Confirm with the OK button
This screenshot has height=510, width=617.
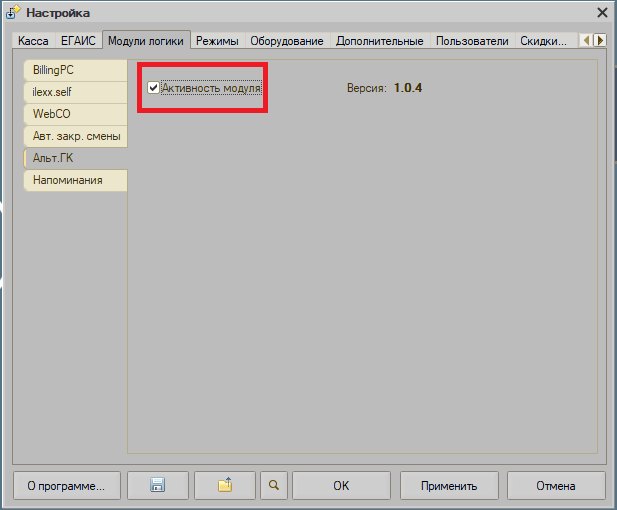coord(341,485)
